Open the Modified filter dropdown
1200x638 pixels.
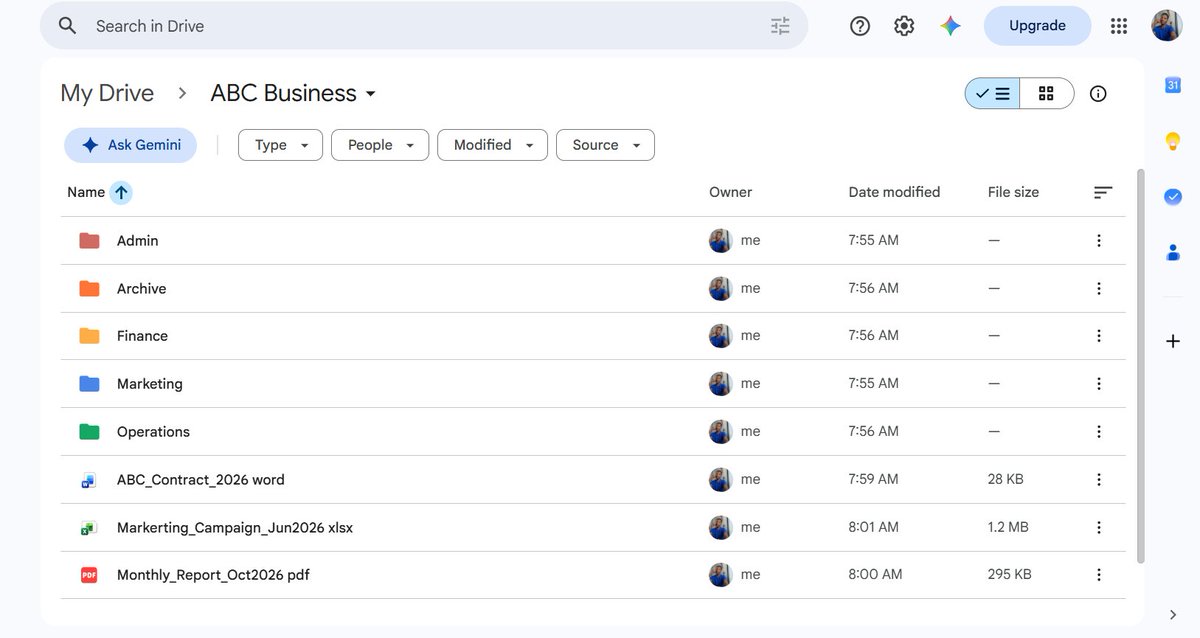click(x=493, y=145)
